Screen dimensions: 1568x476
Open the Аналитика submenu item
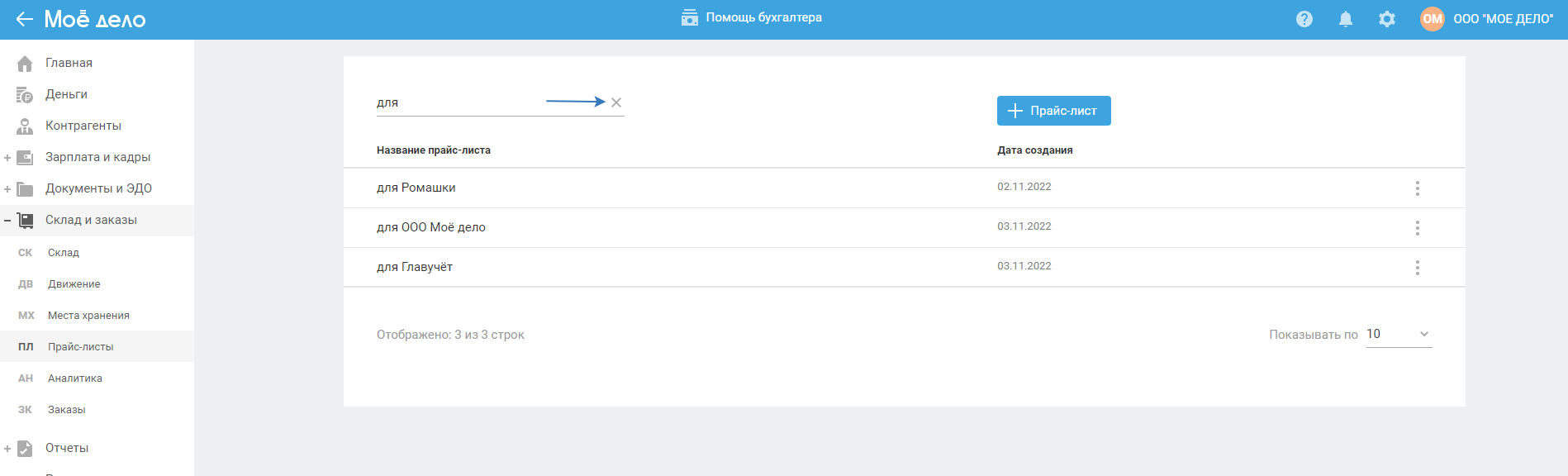pyautogui.click(x=75, y=378)
